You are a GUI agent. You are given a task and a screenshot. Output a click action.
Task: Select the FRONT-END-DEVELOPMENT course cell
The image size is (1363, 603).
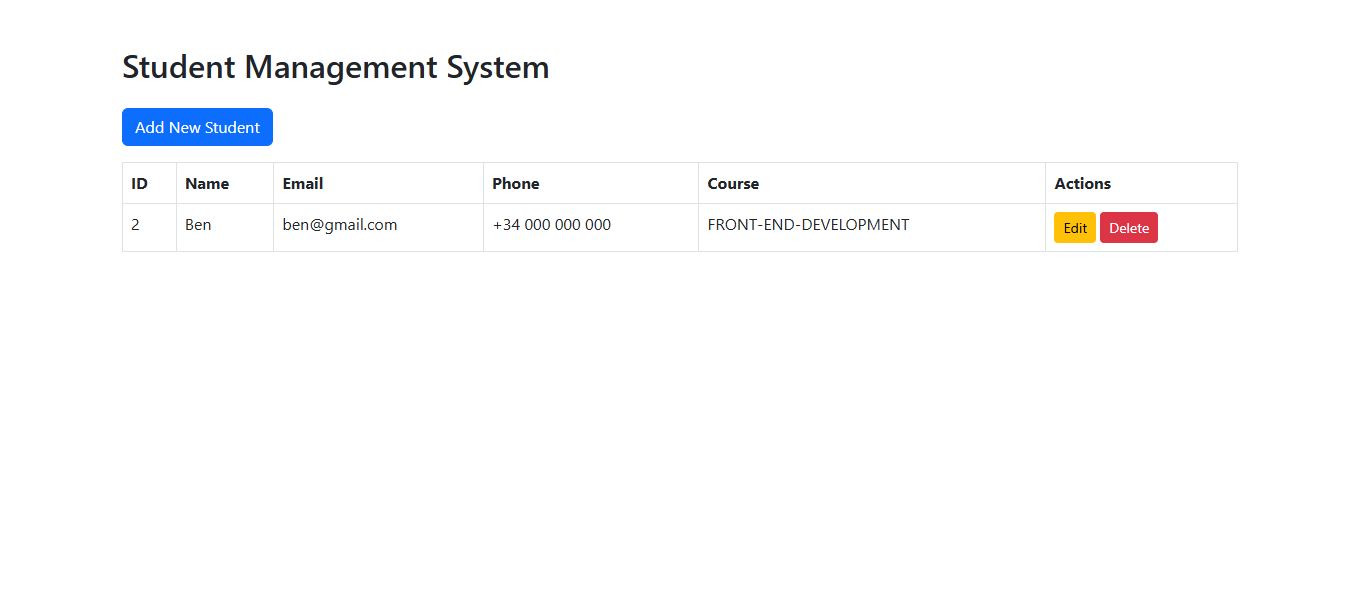point(808,225)
